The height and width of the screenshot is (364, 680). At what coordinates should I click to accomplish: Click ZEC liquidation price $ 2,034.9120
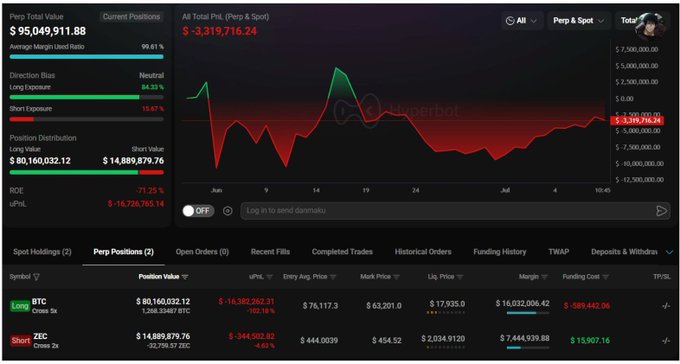point(443,338)
